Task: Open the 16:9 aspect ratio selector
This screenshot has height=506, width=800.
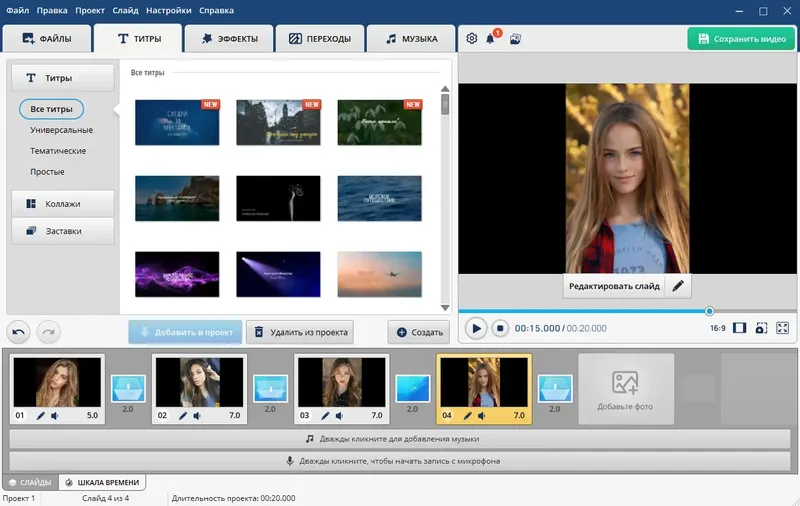Action: coord(717,328)
